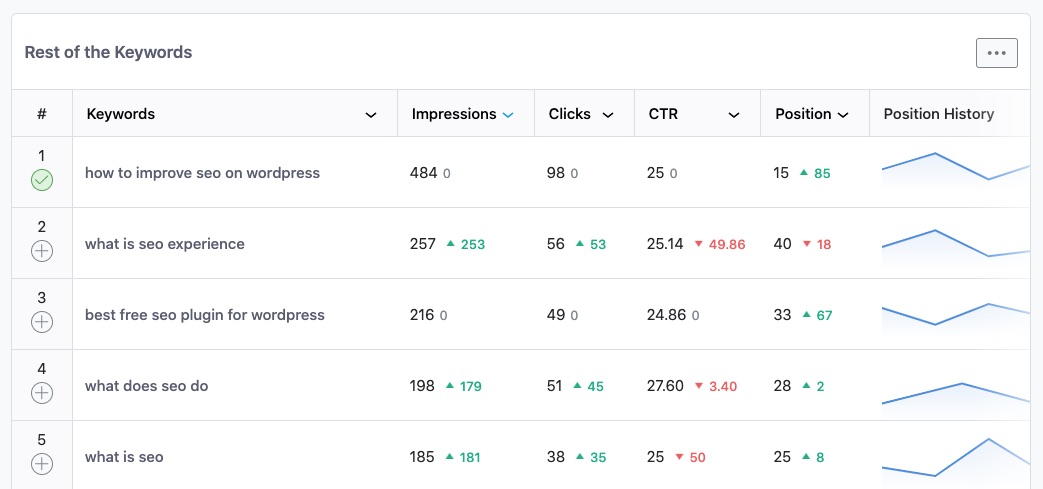Viewport: 1043px width, 489px height.
Task: Click CTR value 24.86
Action: [667, 315]
